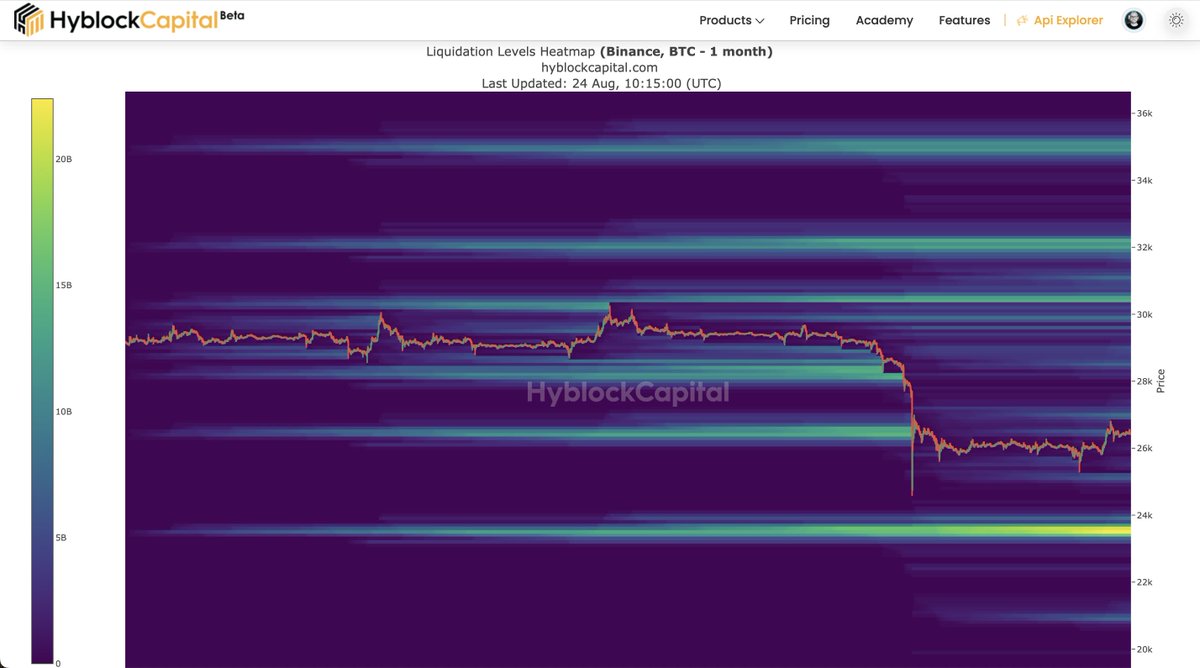Screen dimensions: 1200x668
Task: Click the hyblockcapital.com text under title
Action: 599,67
